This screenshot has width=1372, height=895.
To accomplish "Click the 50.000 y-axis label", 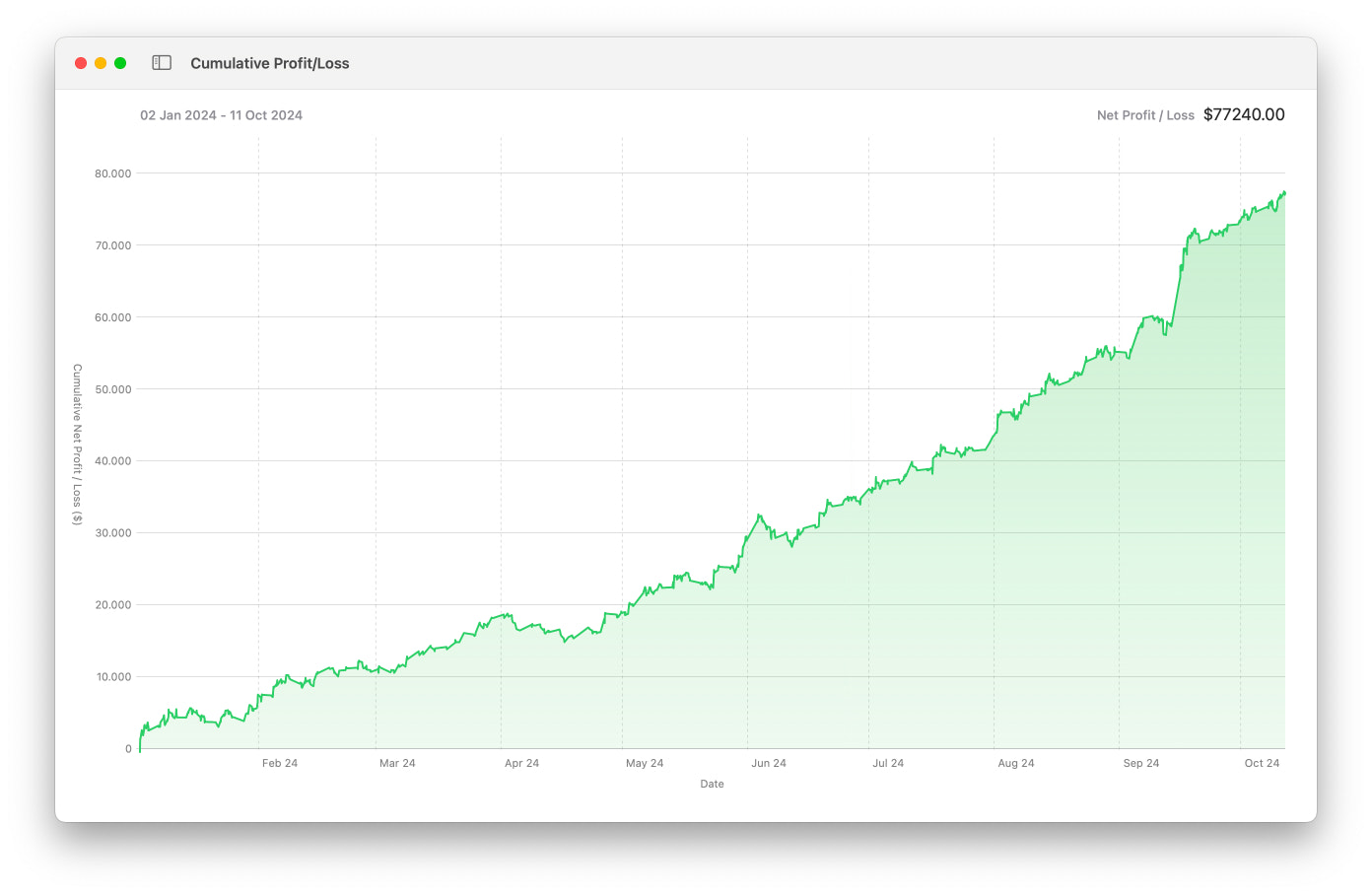I will [113, 389].
